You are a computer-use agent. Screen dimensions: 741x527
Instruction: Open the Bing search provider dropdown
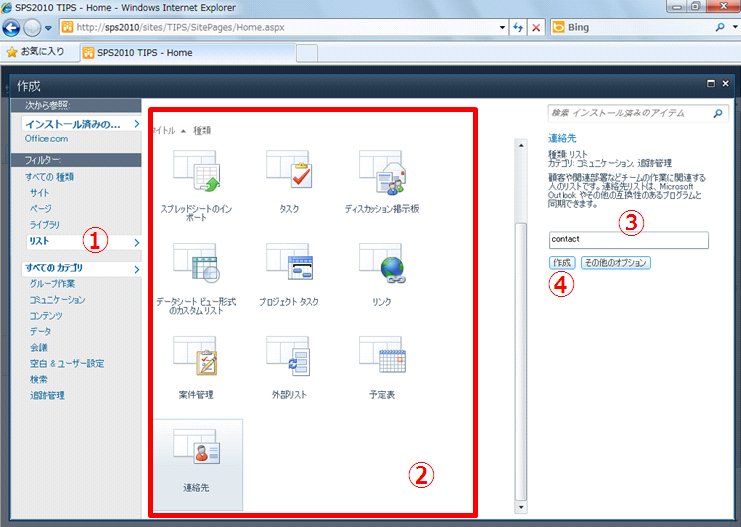735,27
